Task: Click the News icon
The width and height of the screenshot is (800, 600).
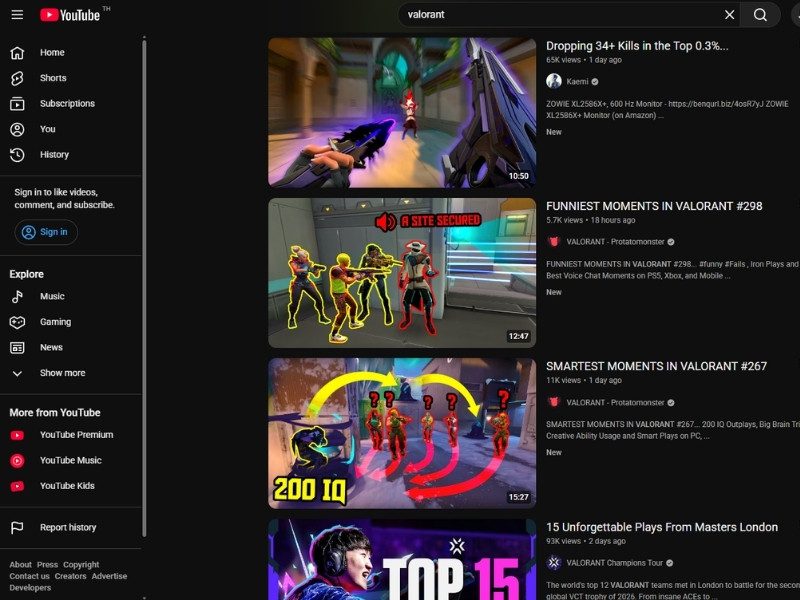Action: pyautogui.click(x=17, y=347)
